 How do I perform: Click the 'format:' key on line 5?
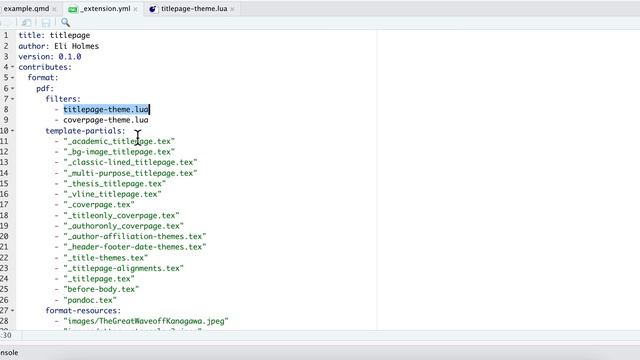click(x=43, y=78)
